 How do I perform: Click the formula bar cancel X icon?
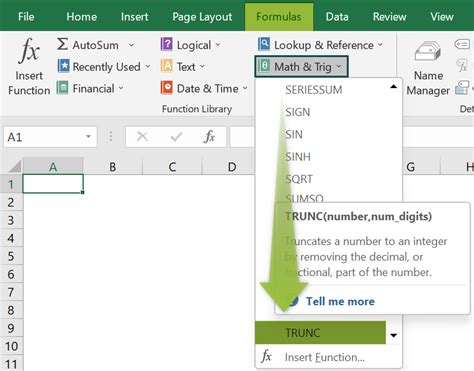pyautogui.click(x=142, y=137)
